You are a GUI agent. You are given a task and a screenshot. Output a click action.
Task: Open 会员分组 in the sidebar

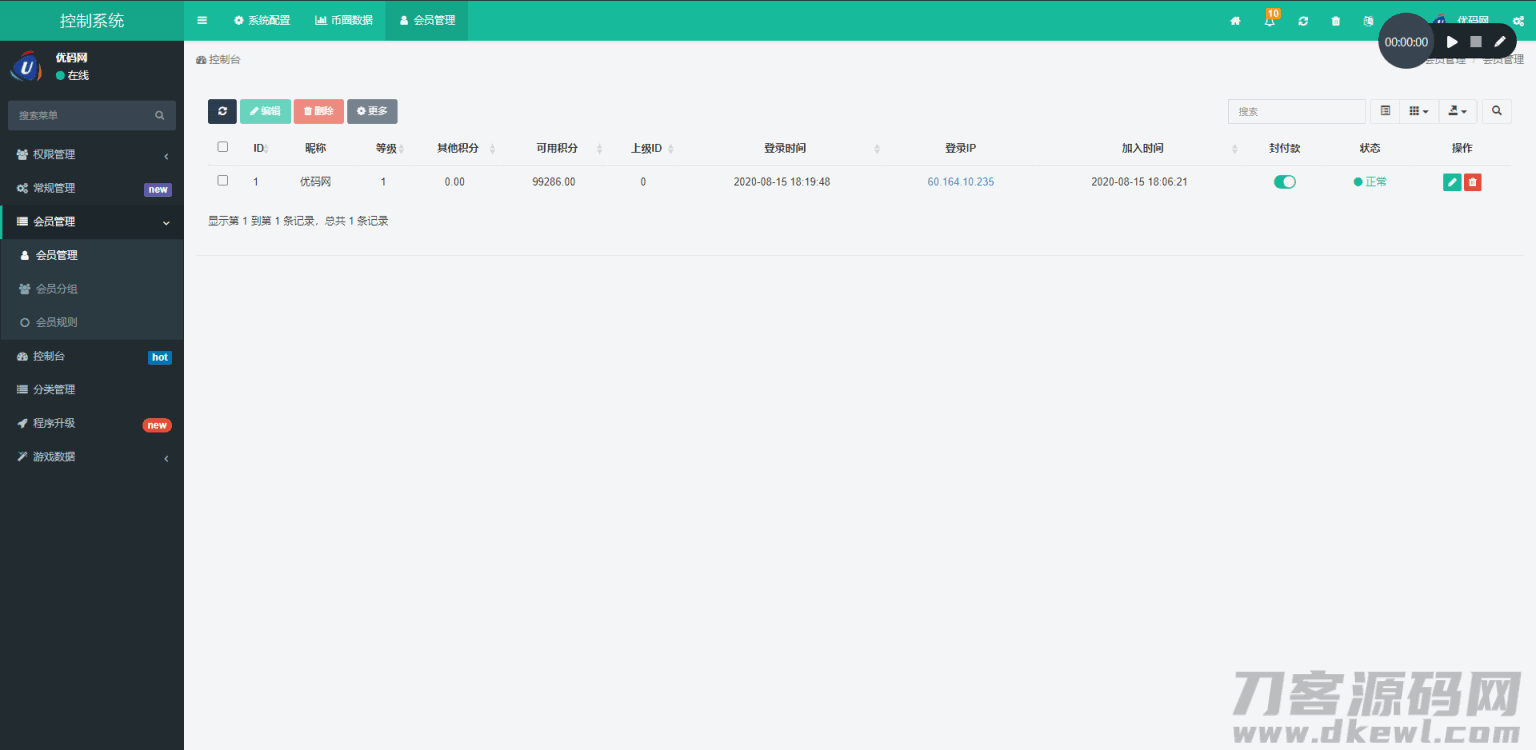[57, 289]
